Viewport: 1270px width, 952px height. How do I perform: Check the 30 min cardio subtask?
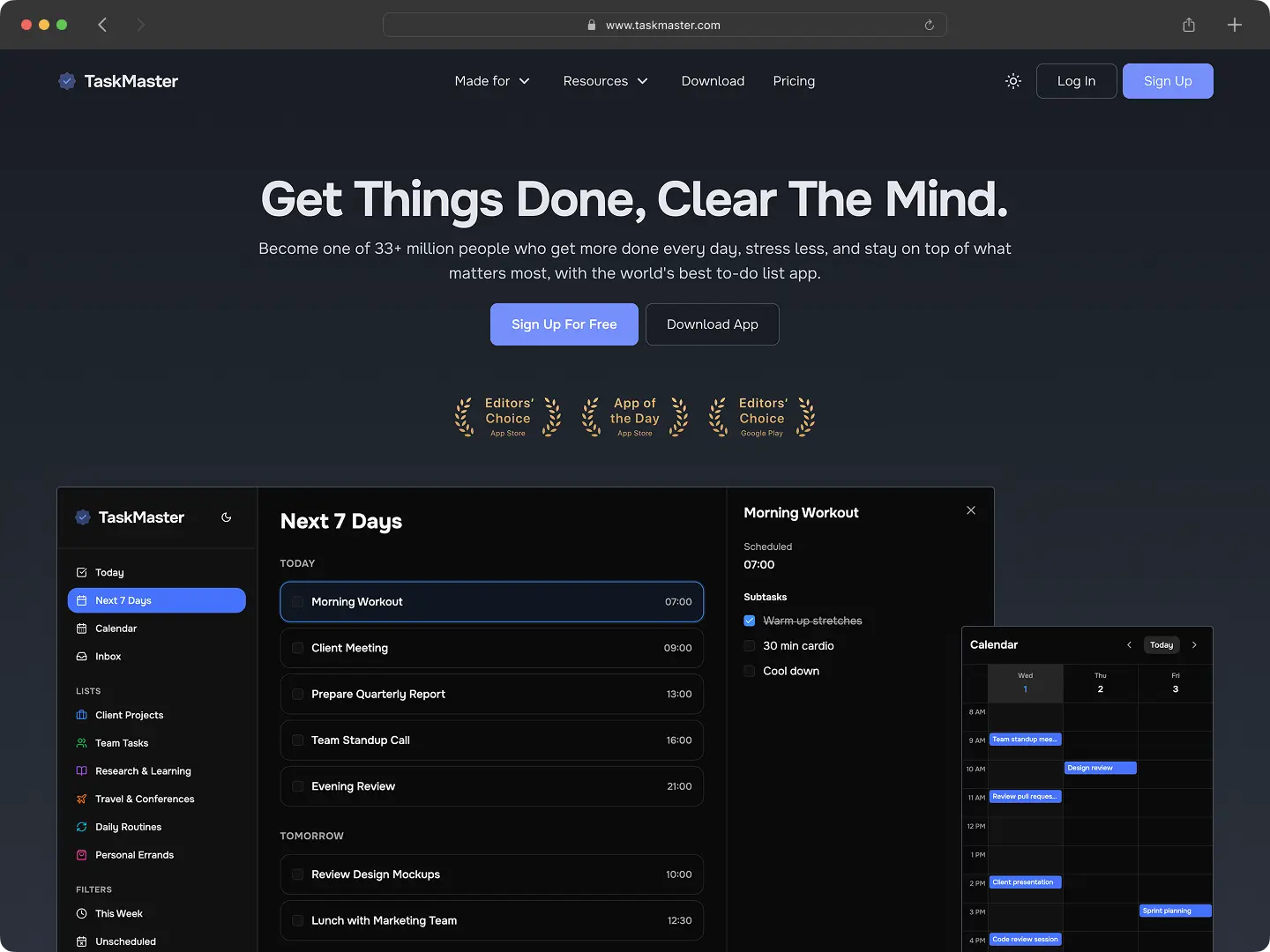[750, 646]
